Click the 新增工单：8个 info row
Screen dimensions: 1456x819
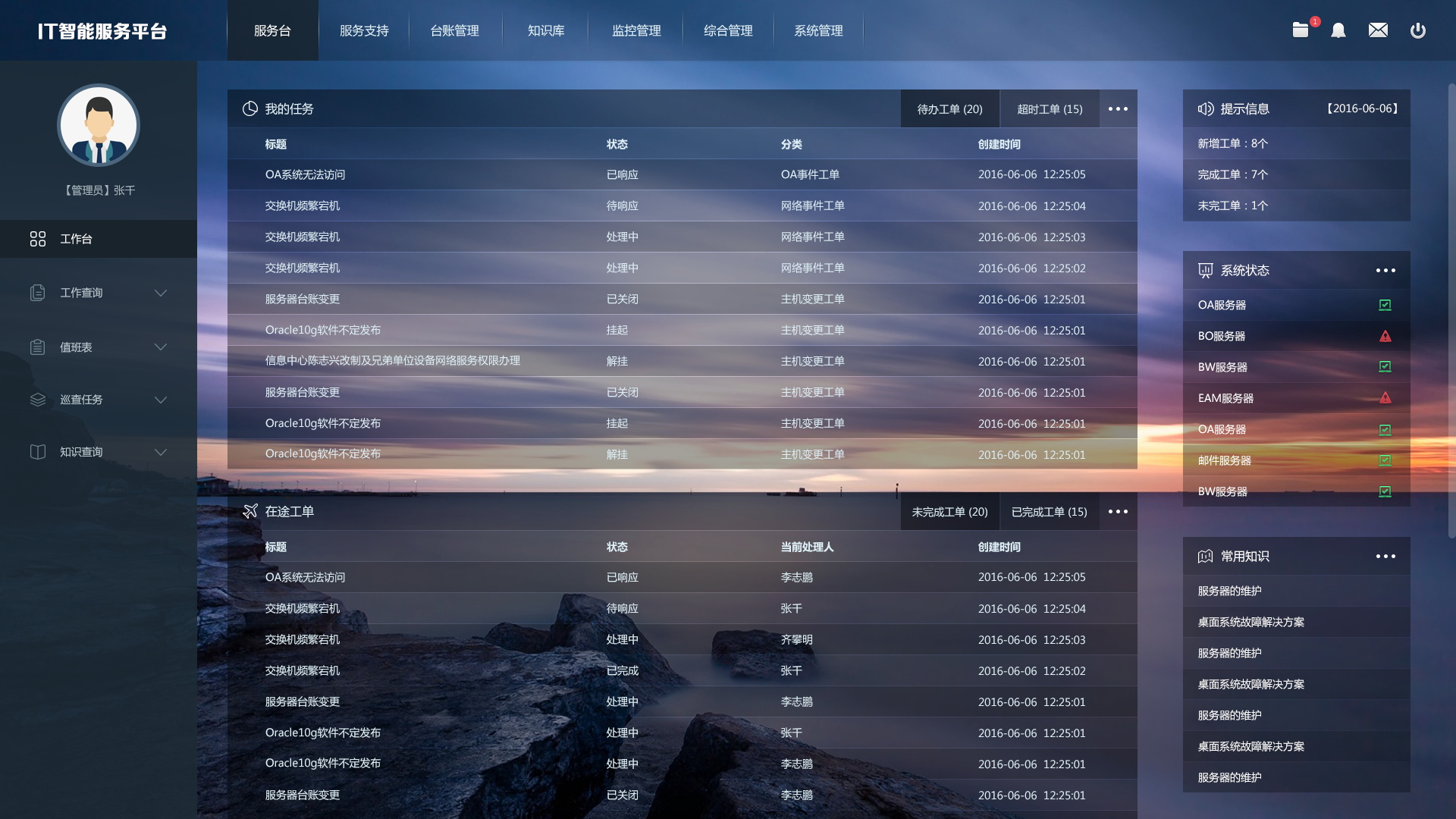pos(1297,143)
